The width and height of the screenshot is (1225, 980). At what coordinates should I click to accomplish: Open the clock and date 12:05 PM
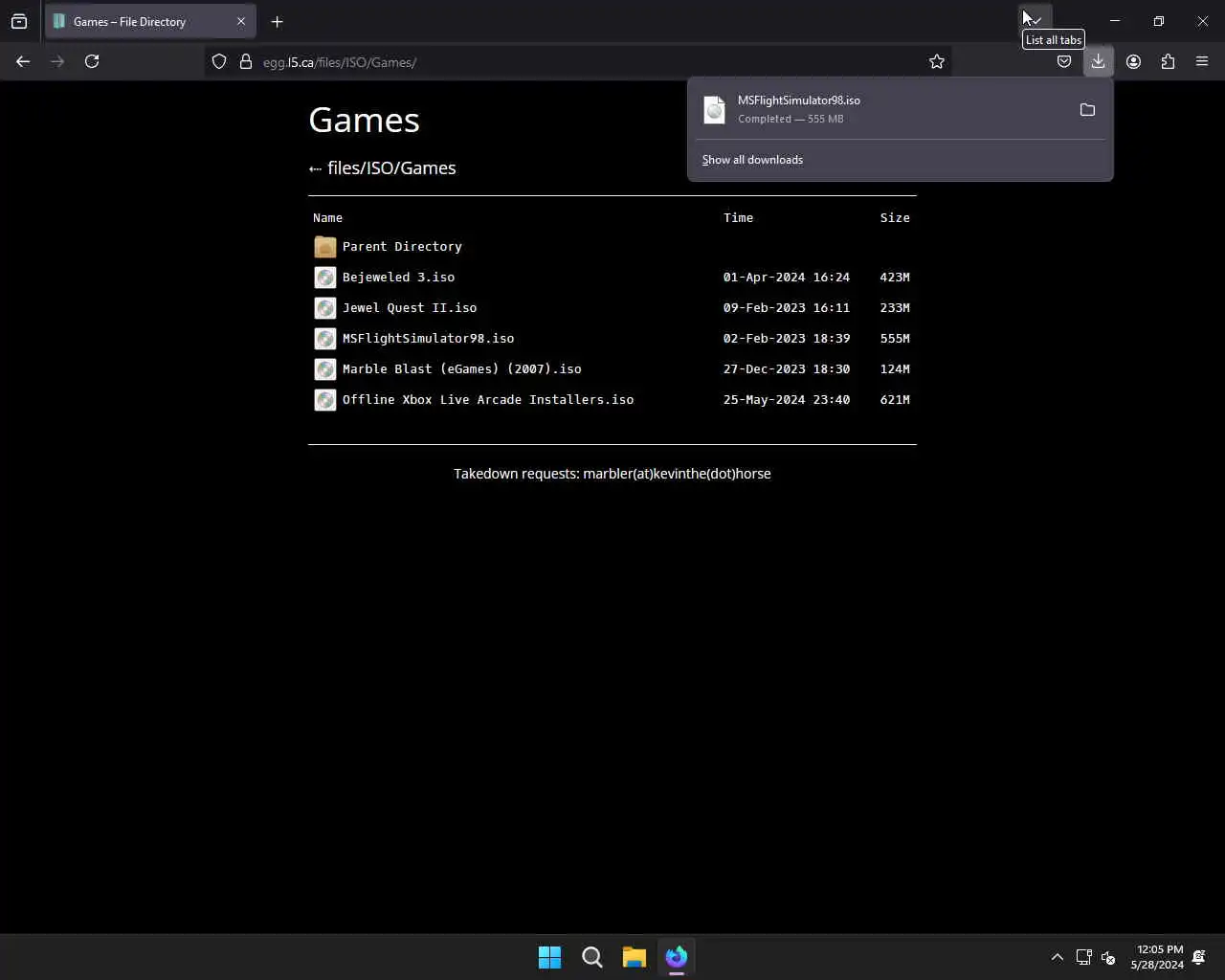1157,957
